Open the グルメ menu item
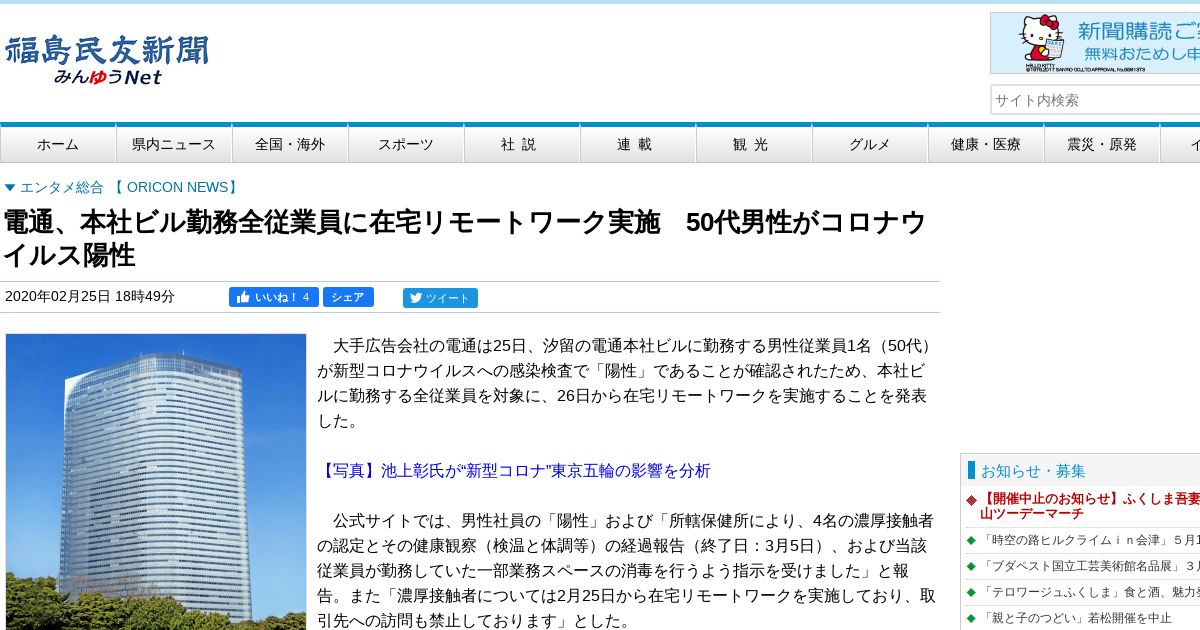 coord(870,144)
